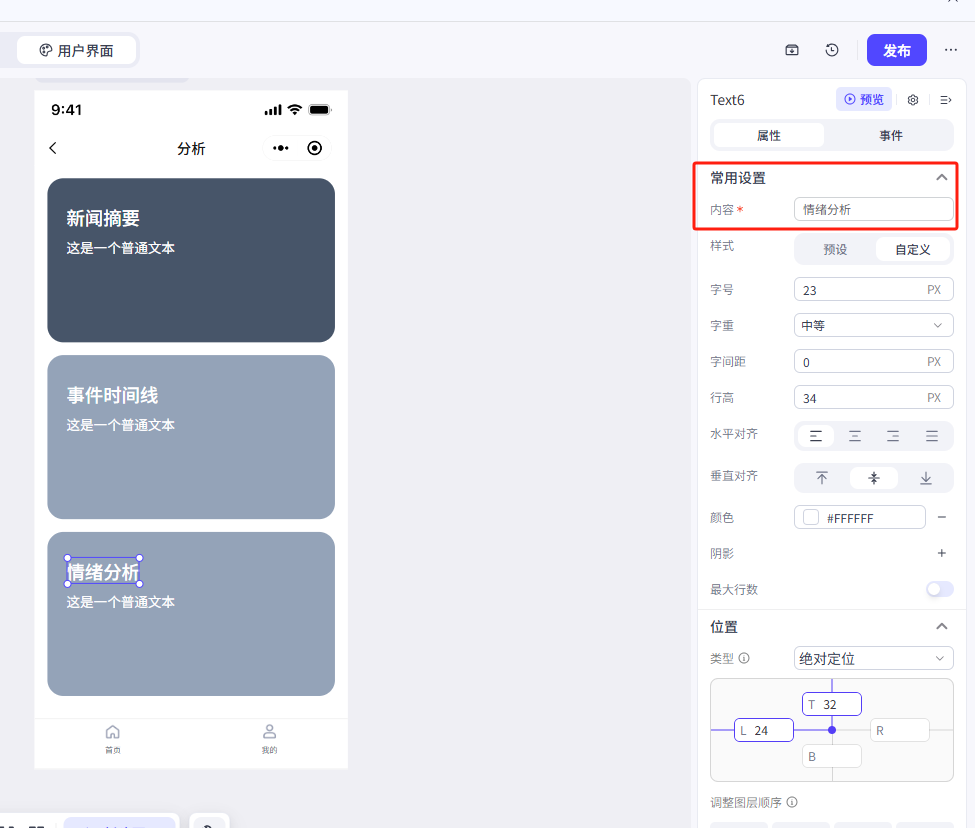Image resolution: width=975 pixels, height=828 pixels.
Task: Select center horizontal alignment icon
Action: [855, 436]
